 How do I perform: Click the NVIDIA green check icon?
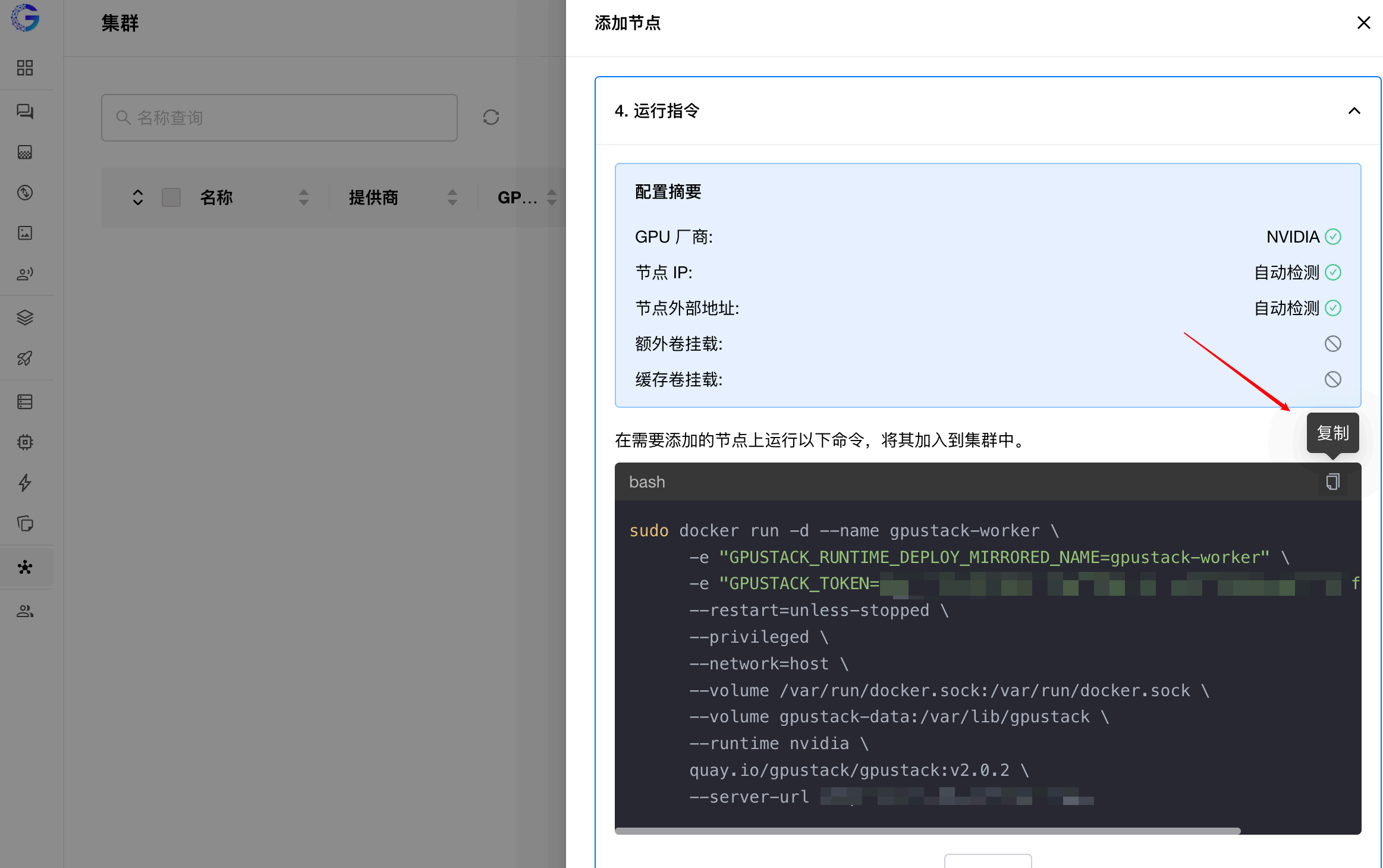coord(1333,237)
